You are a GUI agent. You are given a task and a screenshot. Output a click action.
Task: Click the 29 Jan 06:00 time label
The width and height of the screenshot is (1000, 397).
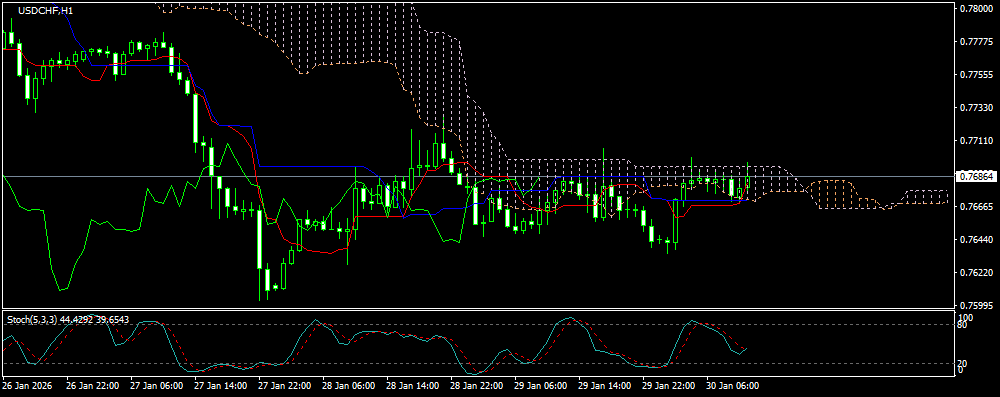click(x=540, y=386)
